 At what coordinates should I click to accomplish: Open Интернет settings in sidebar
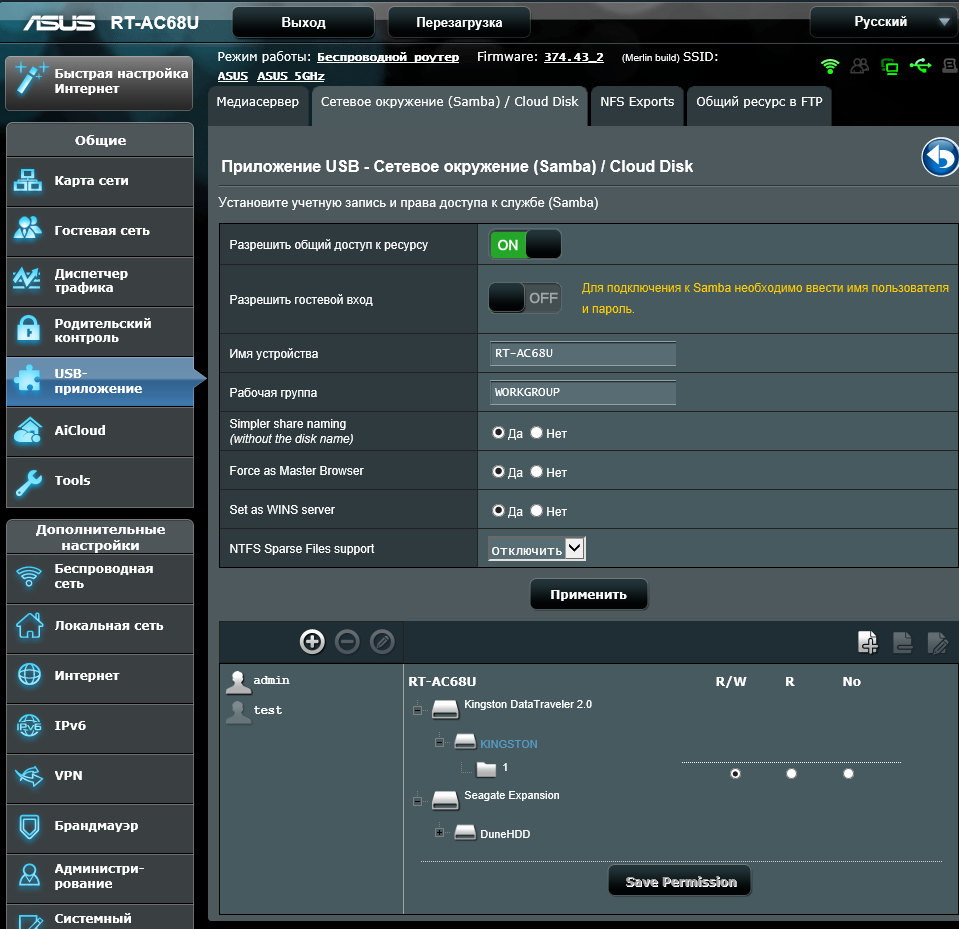click(x=100, y=676)
